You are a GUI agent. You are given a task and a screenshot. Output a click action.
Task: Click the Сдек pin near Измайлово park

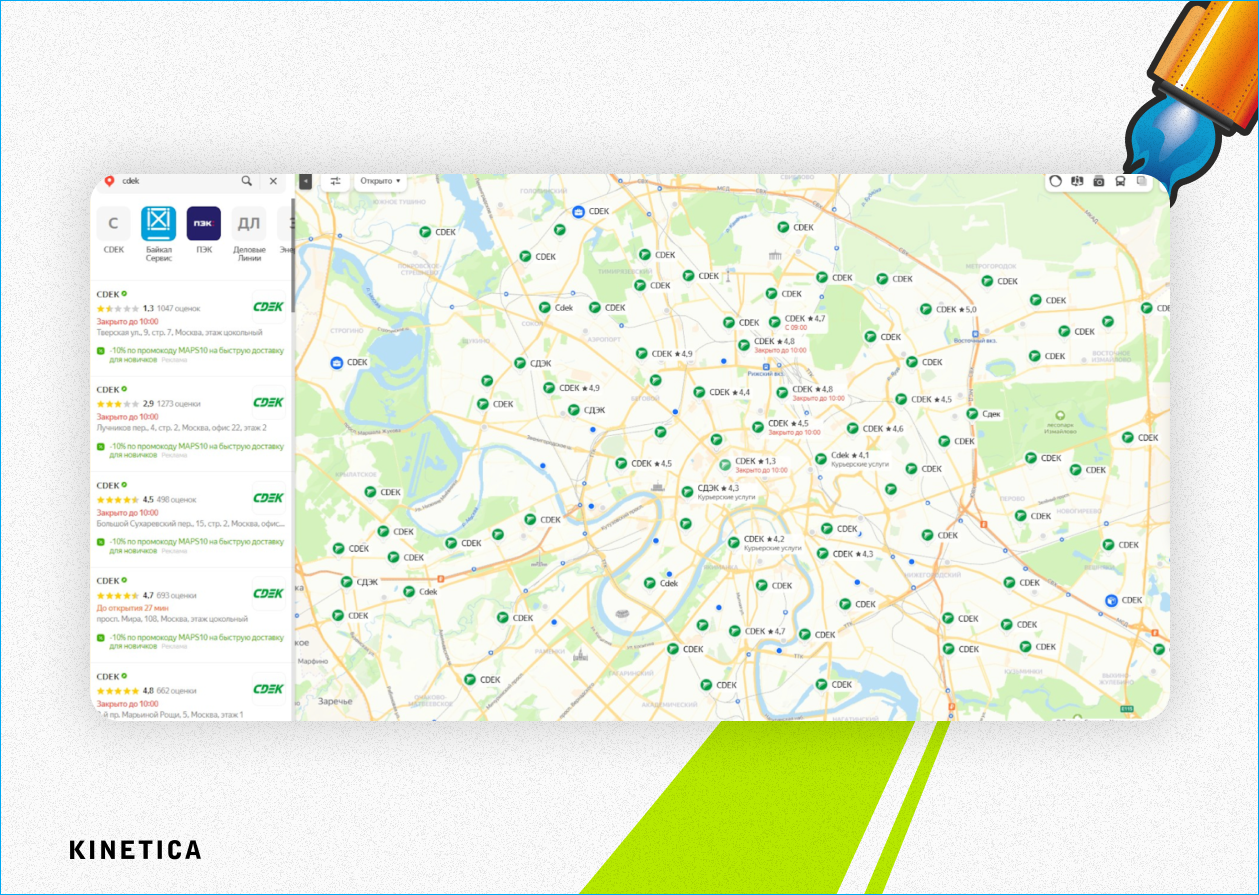pyautogui.click(x=972, y=413)
